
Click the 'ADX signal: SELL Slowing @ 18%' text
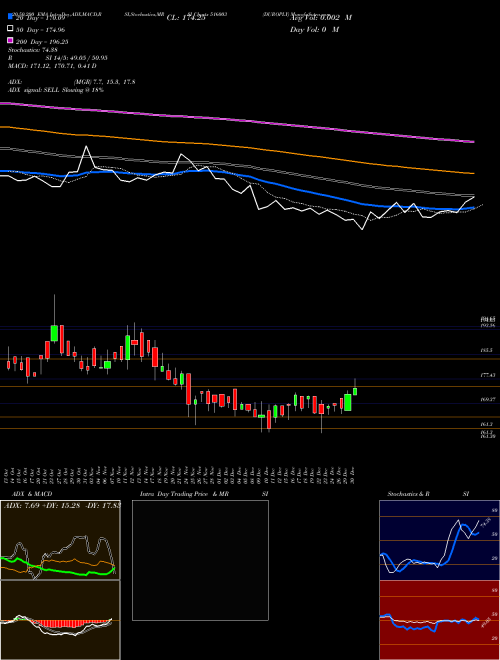pos(56,90)
